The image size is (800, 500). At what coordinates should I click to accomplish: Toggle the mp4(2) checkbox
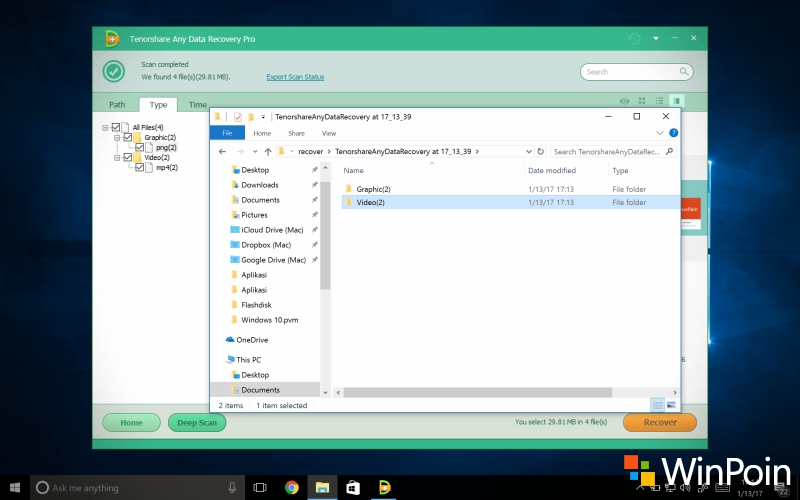tap(139, 167)
